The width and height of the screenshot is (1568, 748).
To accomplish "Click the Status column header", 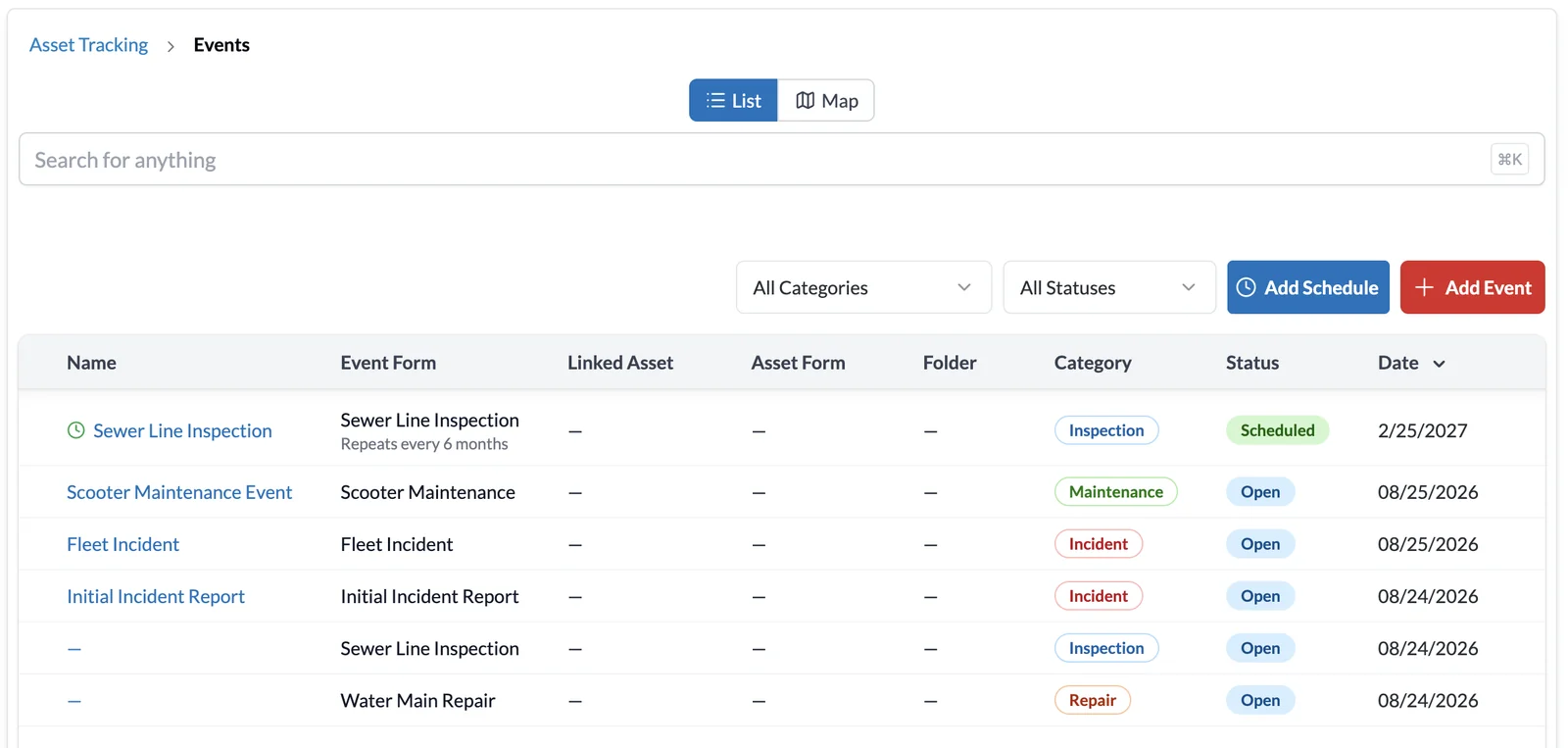I will 1252,363.
